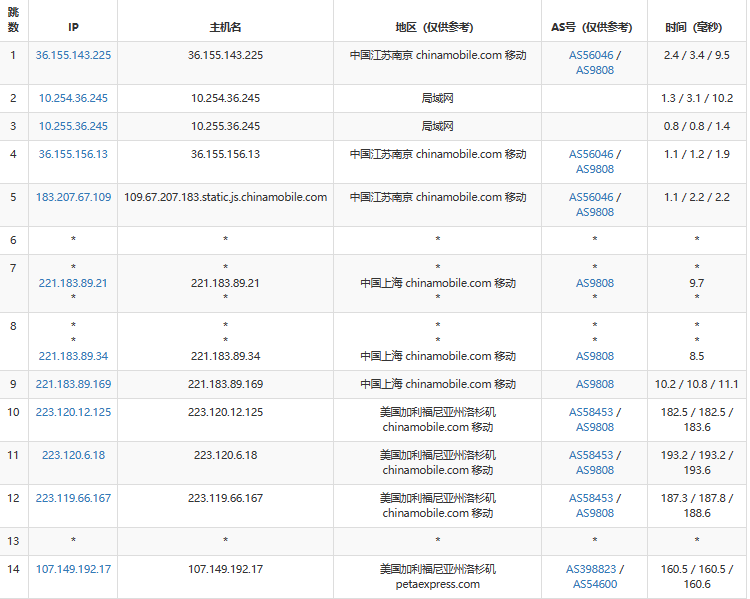The height and width of the screenshot is (599, 750).
Task: Open IP link 107.149.192.17
Action: pos(73,569)
